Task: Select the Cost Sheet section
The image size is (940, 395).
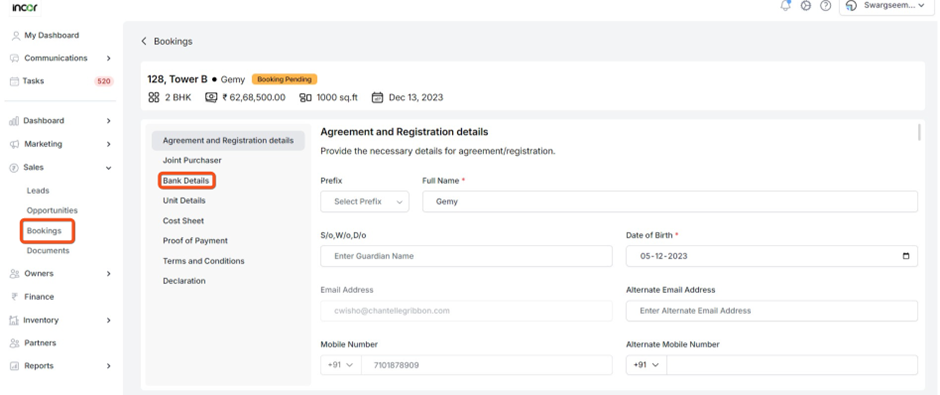Action: coord(183,221)
